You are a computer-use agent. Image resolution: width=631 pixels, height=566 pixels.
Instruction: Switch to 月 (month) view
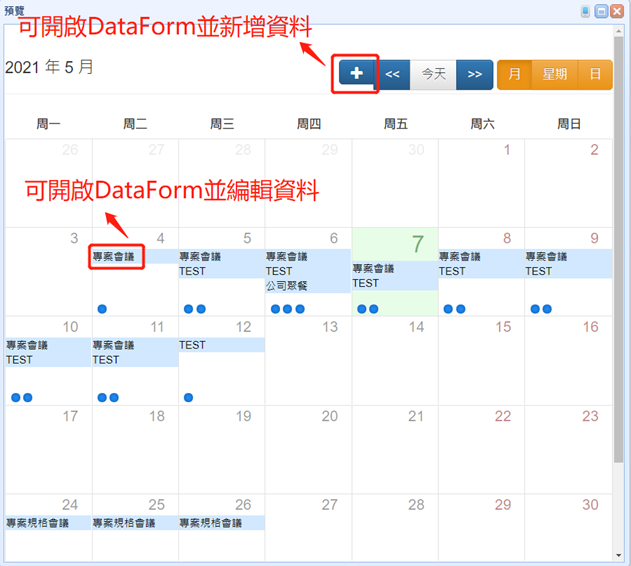click(x=514, y=74)
